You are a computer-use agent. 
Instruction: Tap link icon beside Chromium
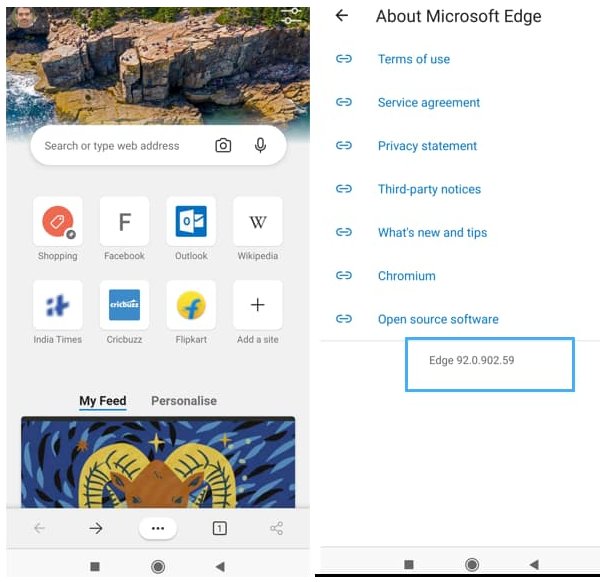pos(344,276)
